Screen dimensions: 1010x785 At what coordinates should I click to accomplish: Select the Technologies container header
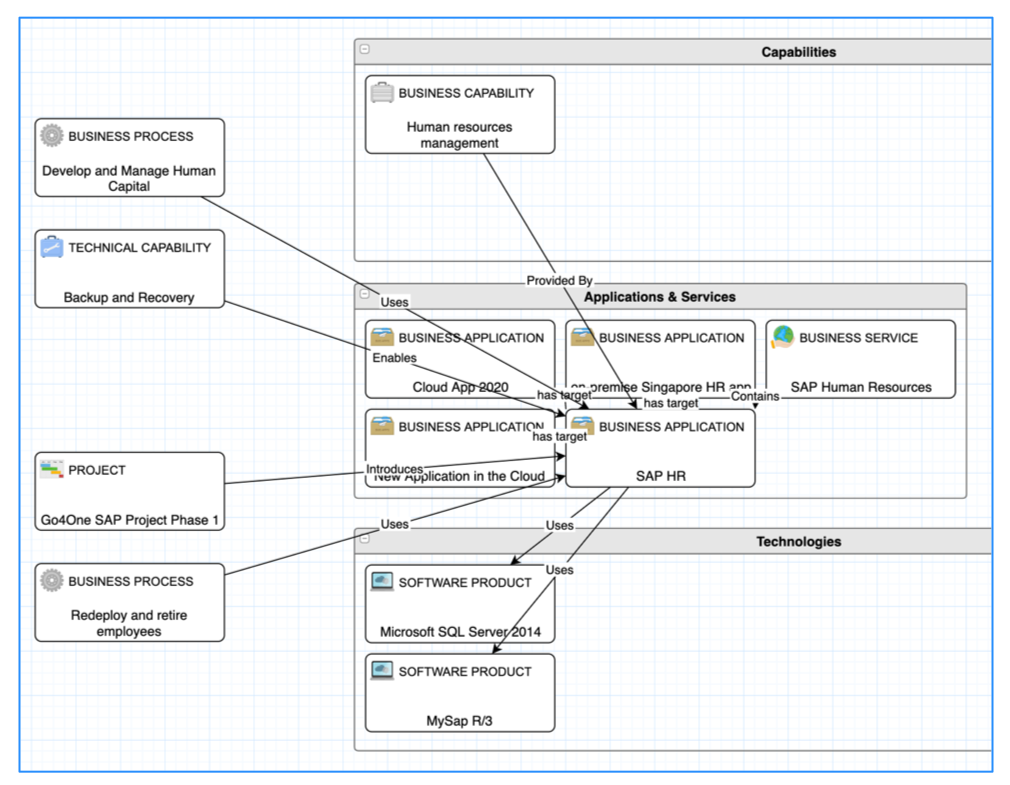[x=673, y=542]
